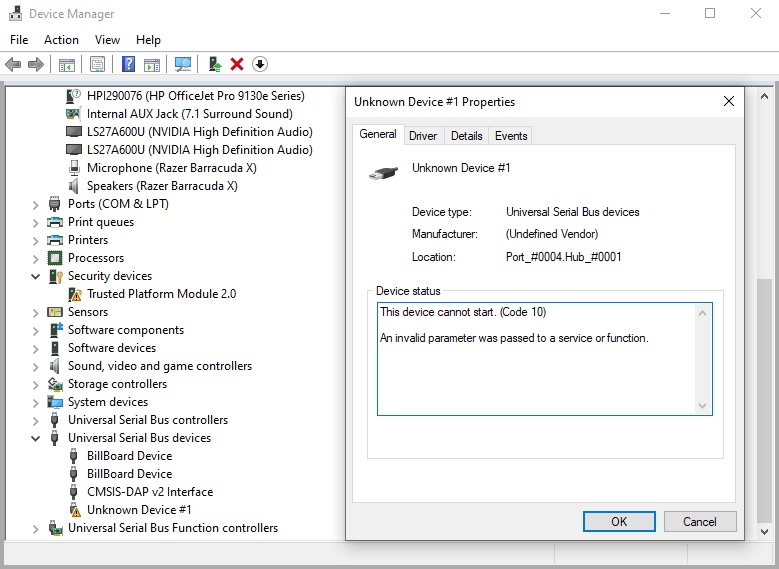Expand the Print queues node
The height and width of the screenshot is (569, 779).
(35, 223)
